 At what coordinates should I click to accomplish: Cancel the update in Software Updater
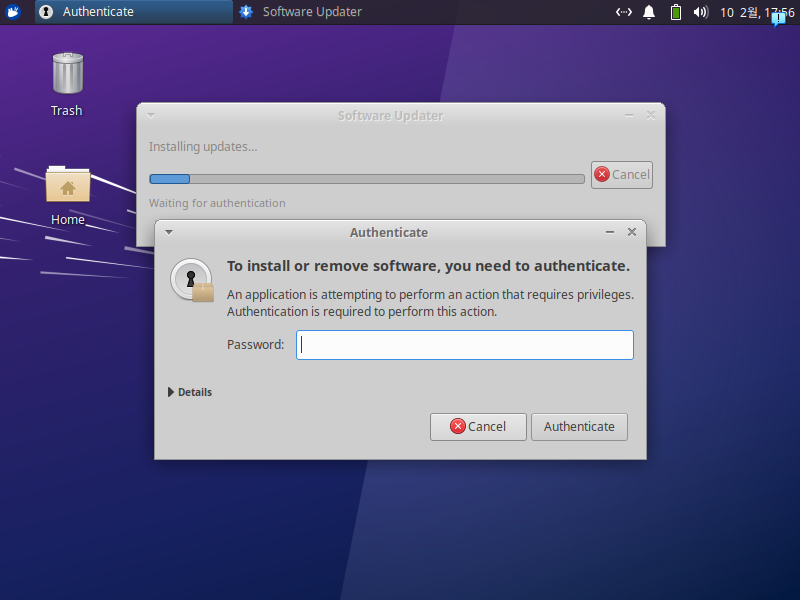[622, 175]
